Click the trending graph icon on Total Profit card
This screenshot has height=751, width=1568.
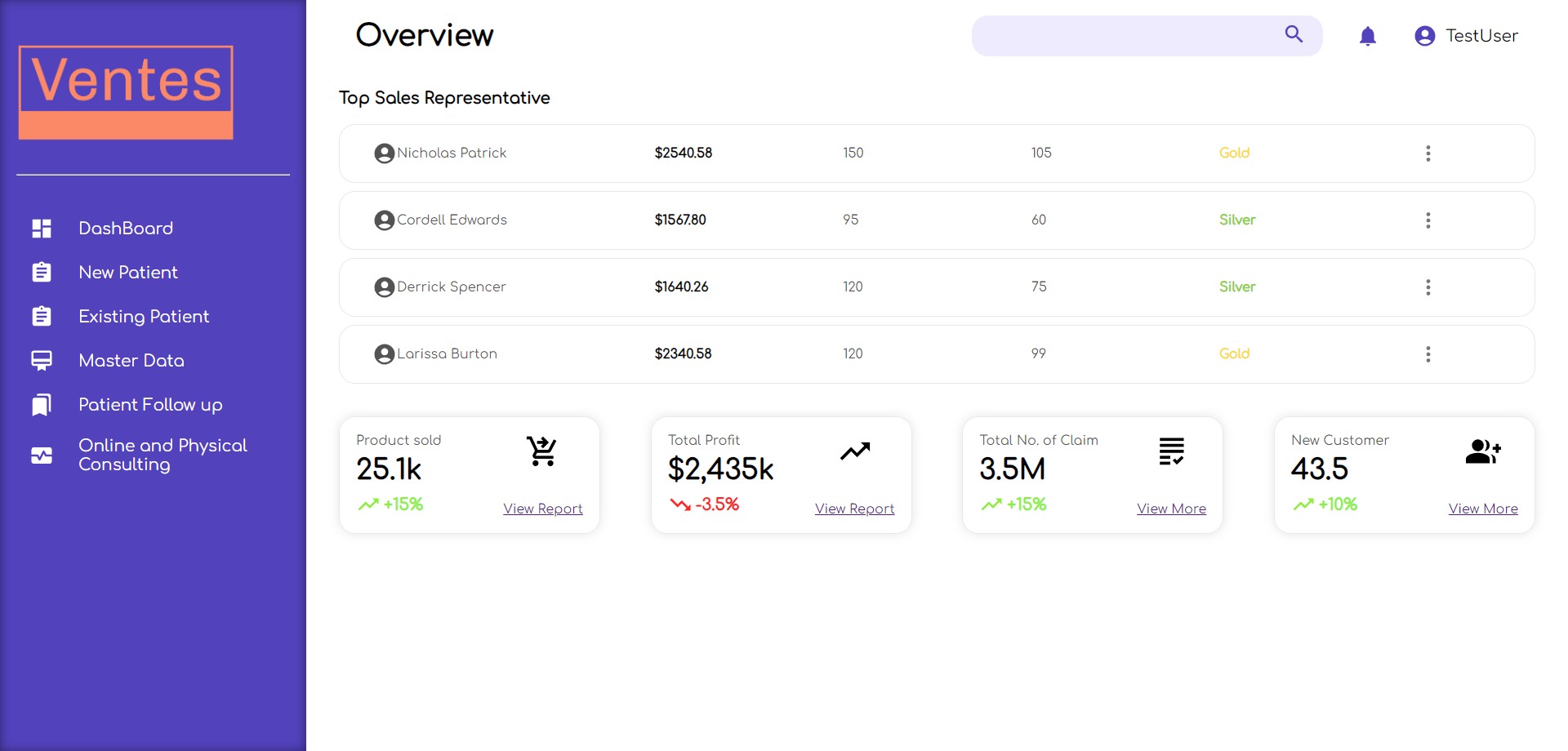(x=854, y=450)
